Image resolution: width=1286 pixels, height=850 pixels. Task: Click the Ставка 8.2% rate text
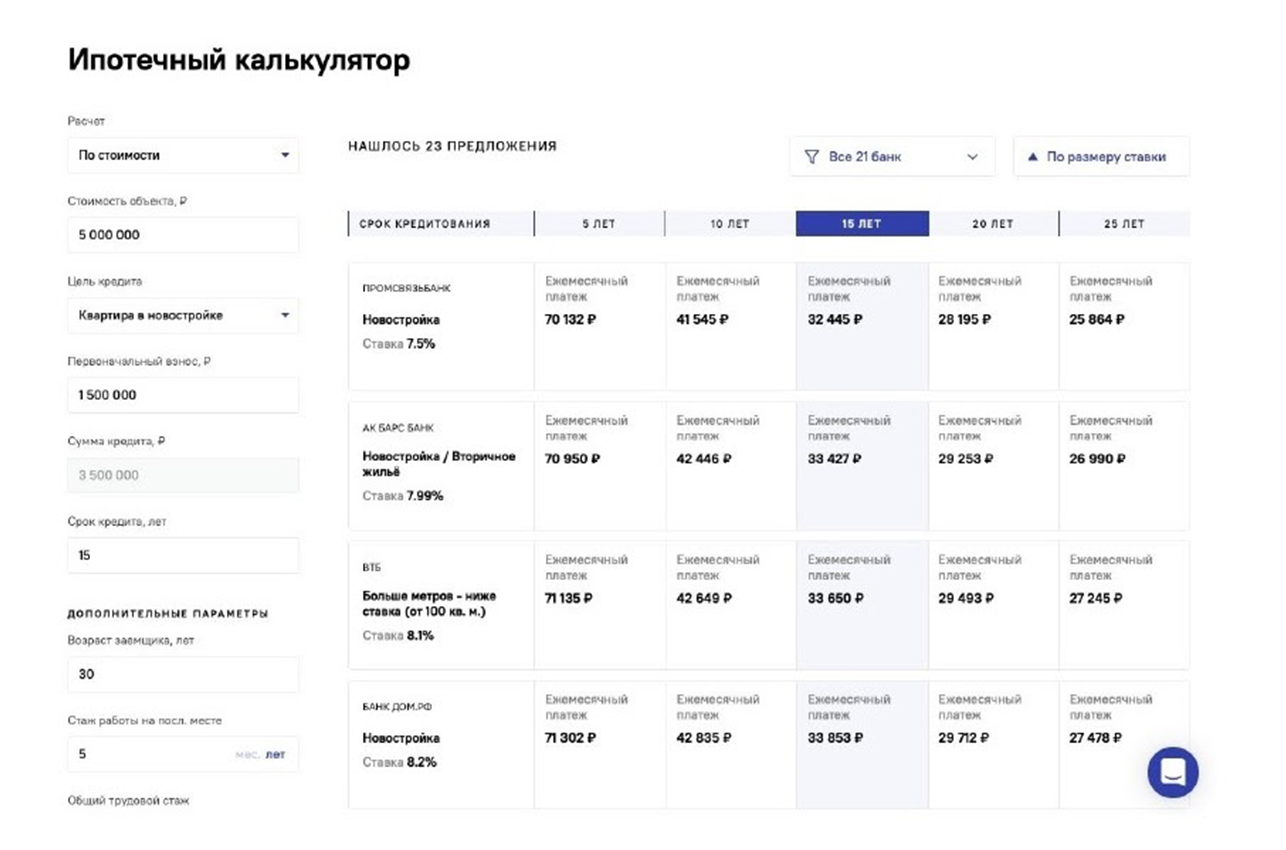coord(399,762)
